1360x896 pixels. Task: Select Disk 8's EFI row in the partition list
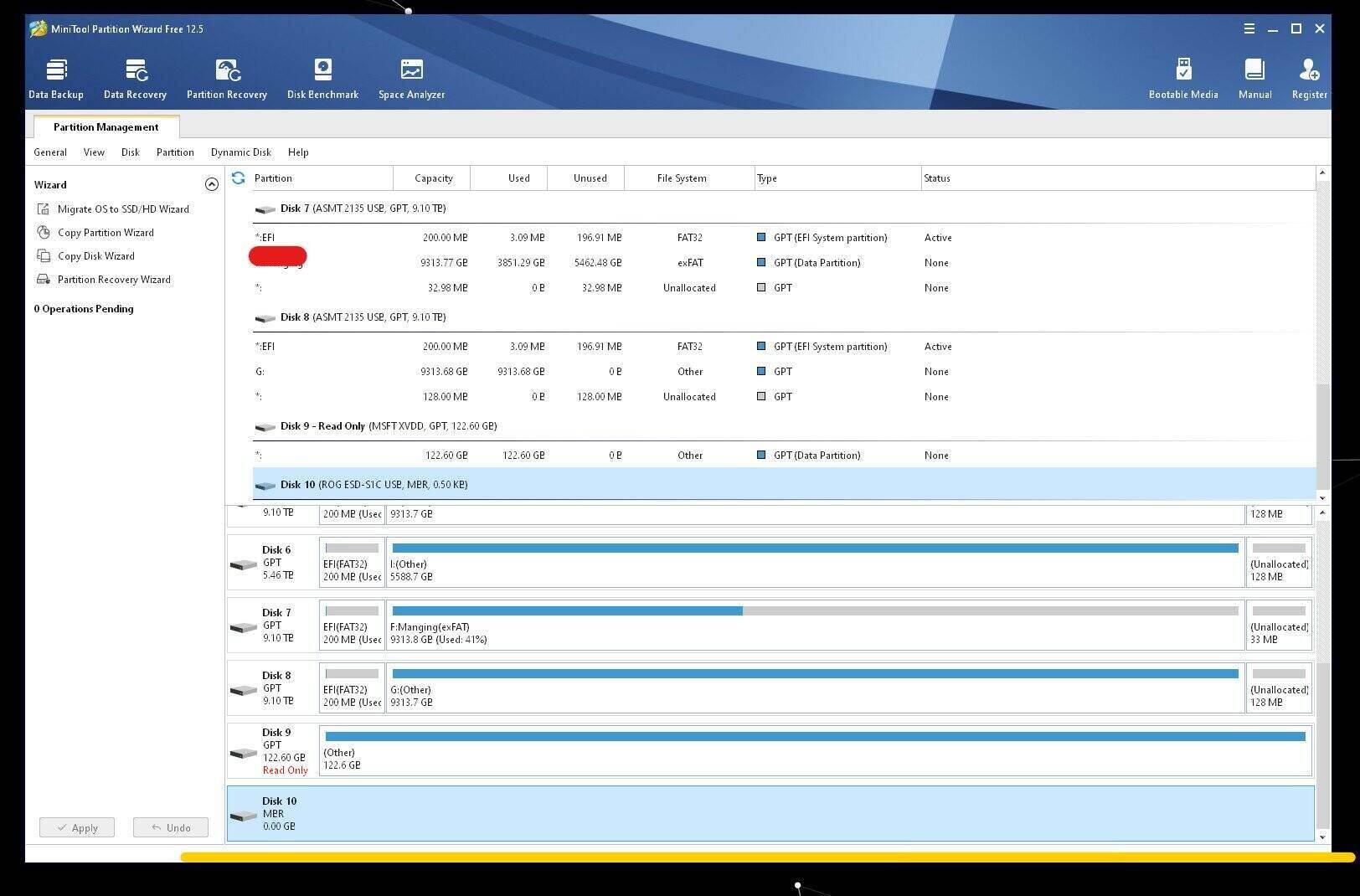click(x=784, y=346)
